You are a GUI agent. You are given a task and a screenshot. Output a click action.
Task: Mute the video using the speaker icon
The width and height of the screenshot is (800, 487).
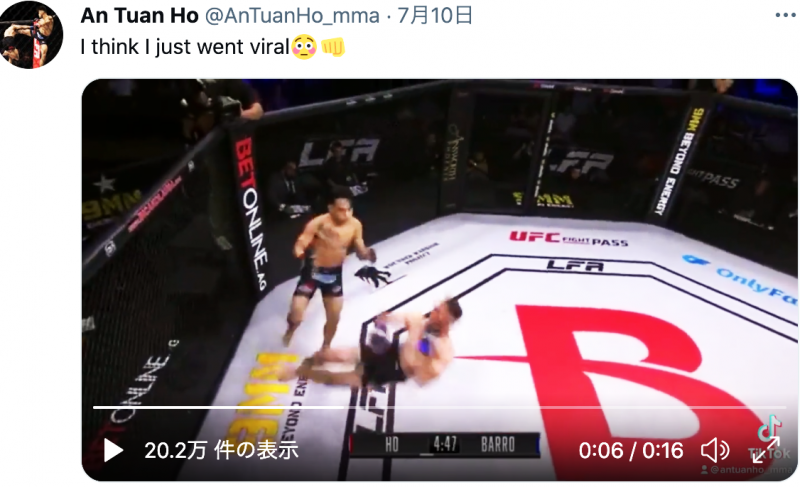click(715, 450)
